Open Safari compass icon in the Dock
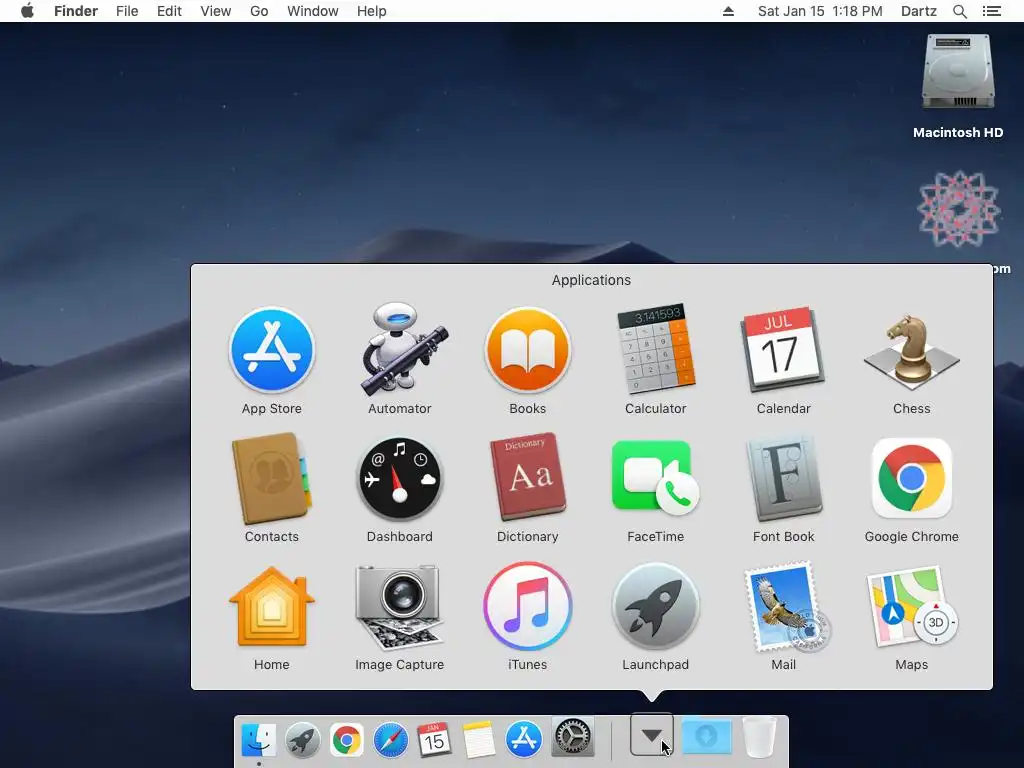Screen dimensions: 1024x768 point(391,741)
